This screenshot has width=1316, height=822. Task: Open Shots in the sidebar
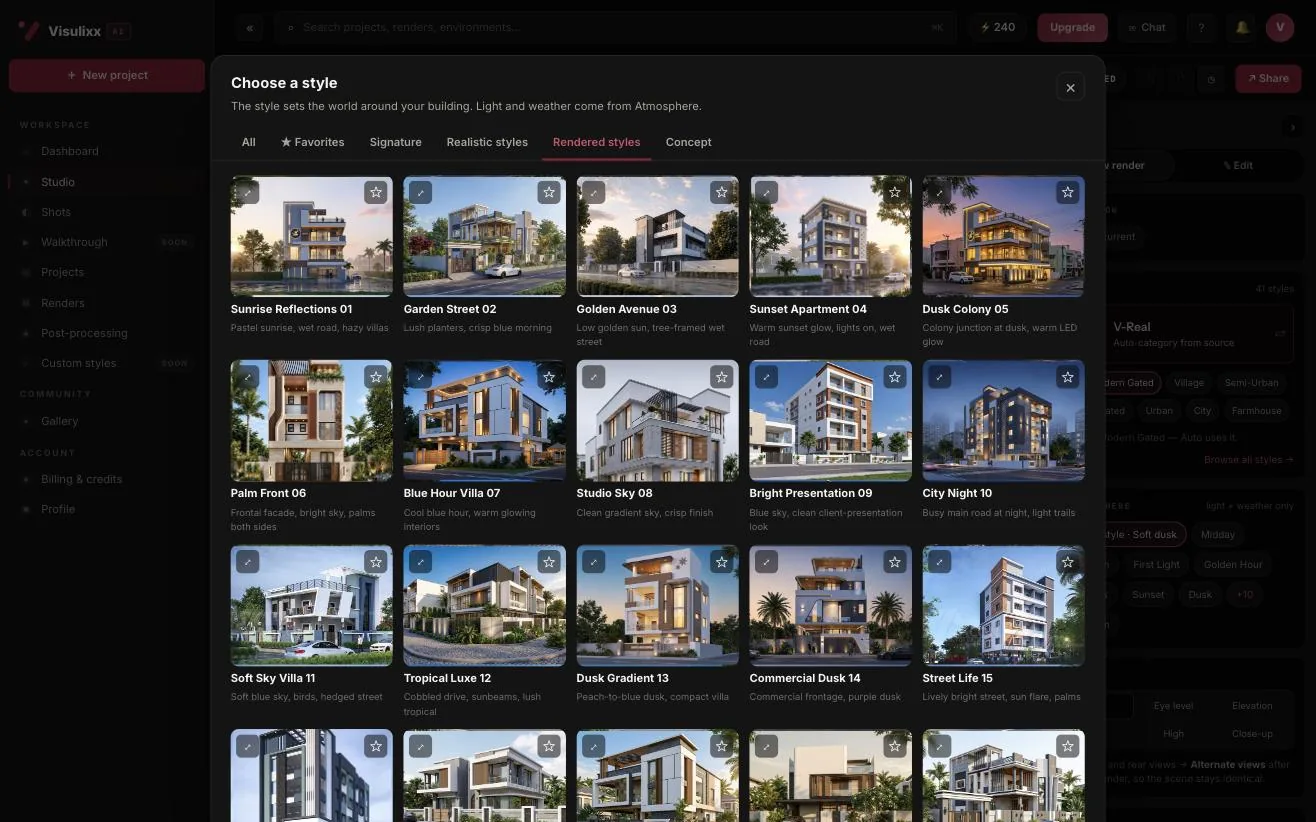point(107,212)
